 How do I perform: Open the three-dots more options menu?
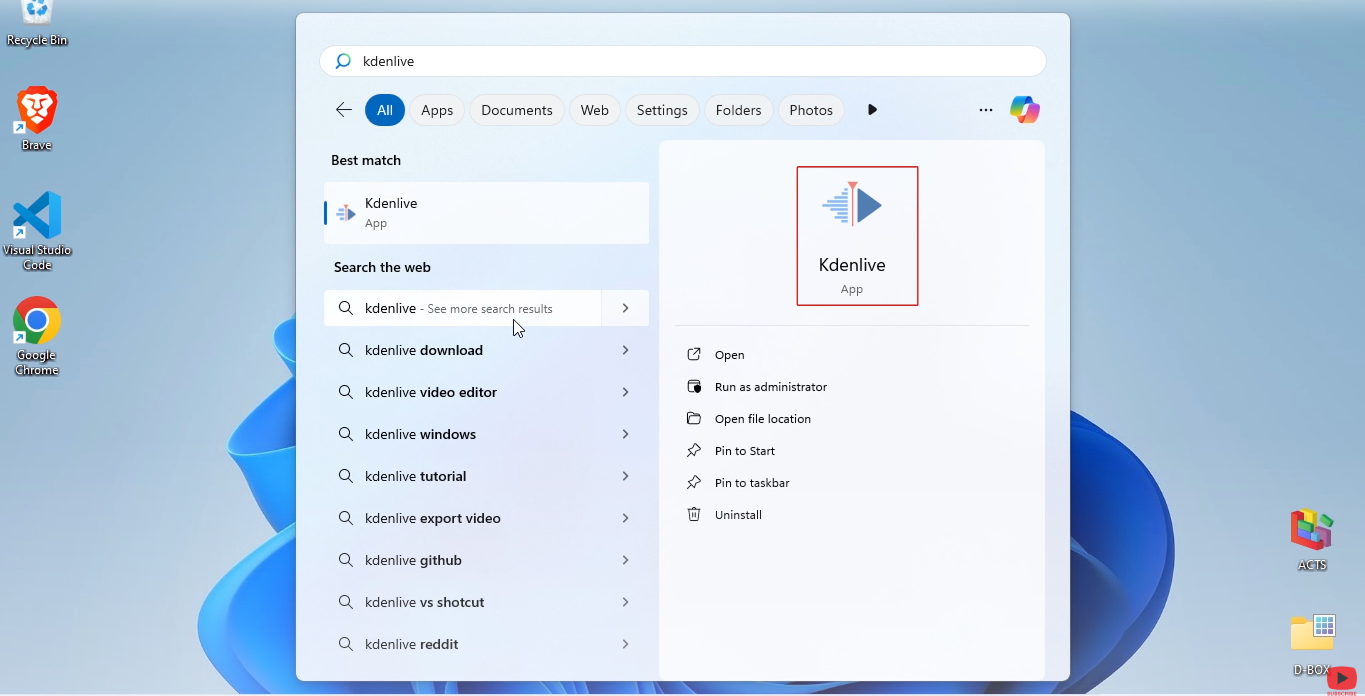point(986,110)
